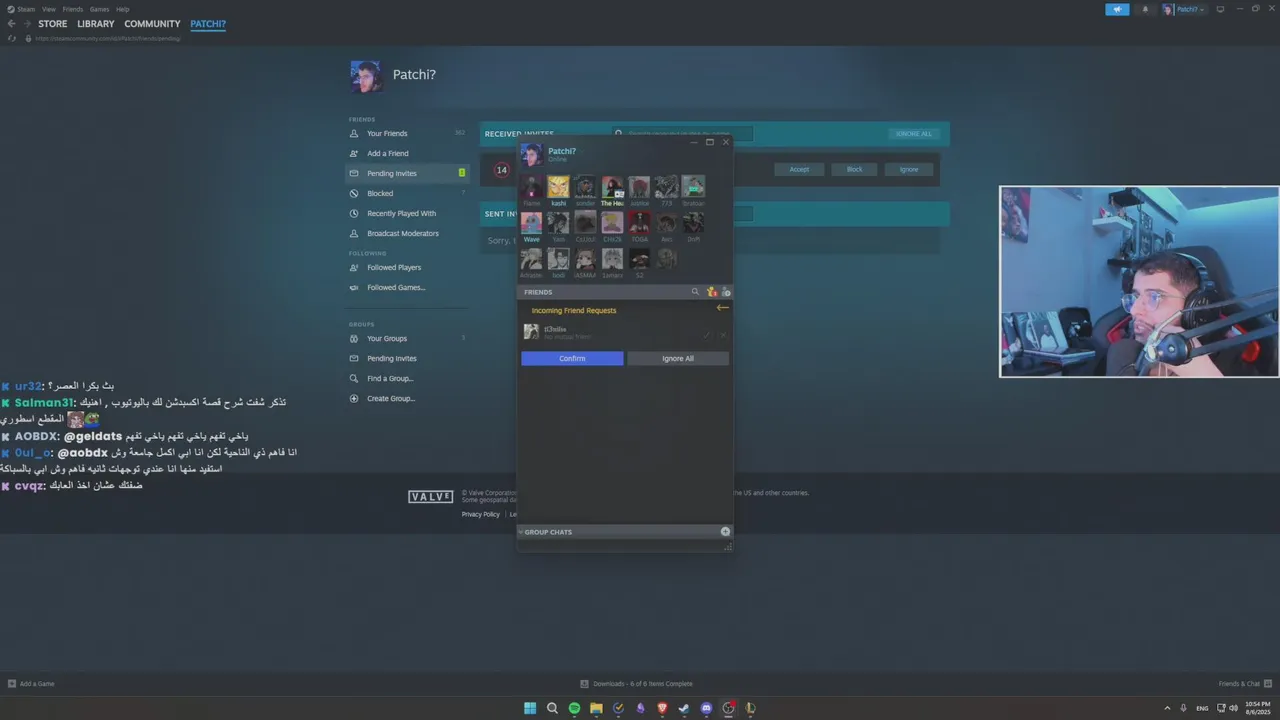Open Followed Players
This screenshot has width=1280, height=720.
393,267
